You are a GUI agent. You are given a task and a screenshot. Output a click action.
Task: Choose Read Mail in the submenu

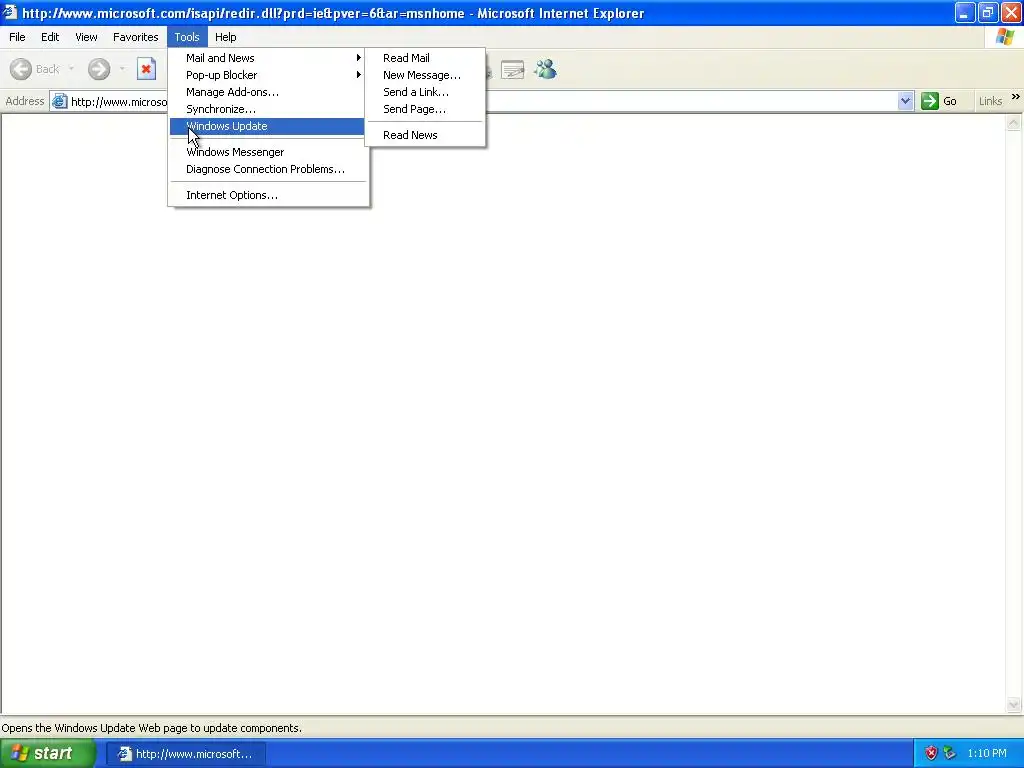tap(425, 58)
